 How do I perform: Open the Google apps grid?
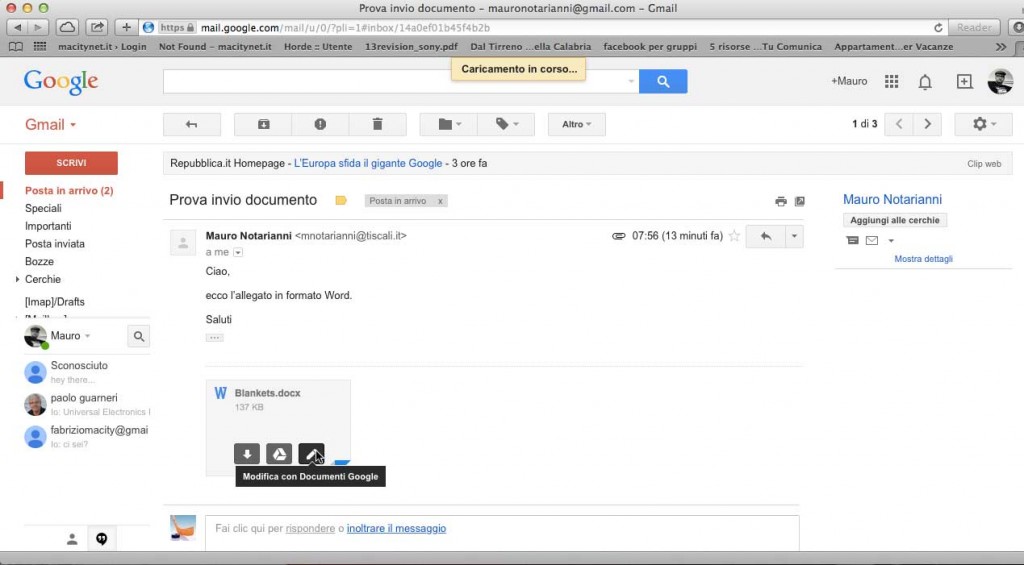(x=891, y=81)
